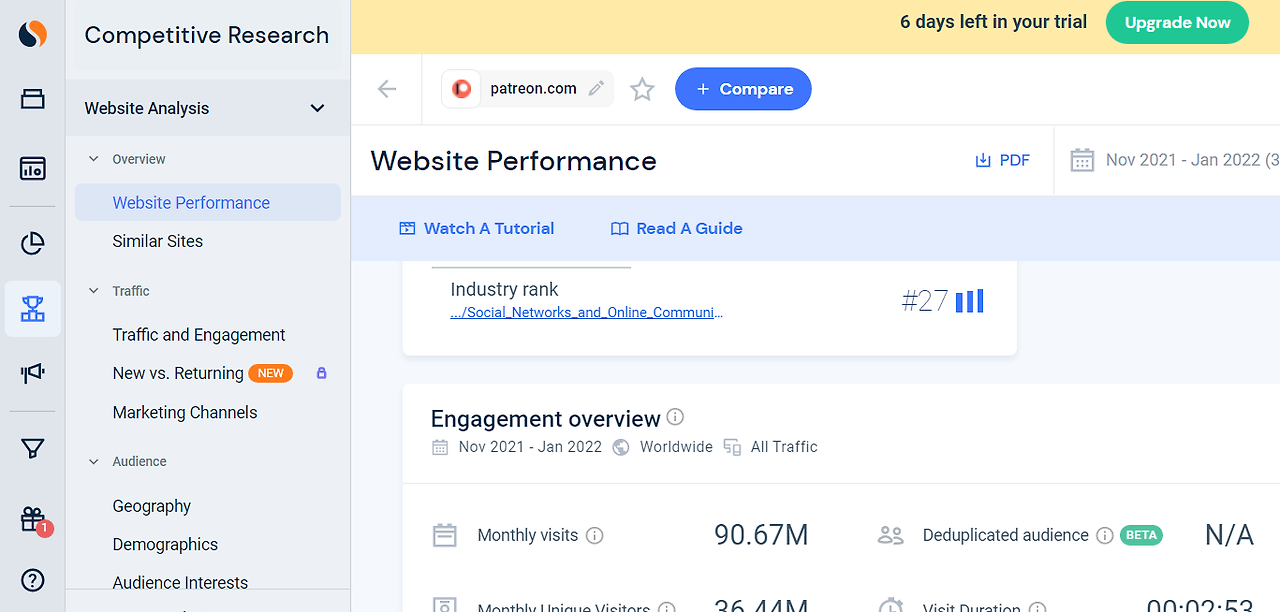Click the star favorite icon
The width and height of the screenshot is (1280, 612).
(642, 90)
